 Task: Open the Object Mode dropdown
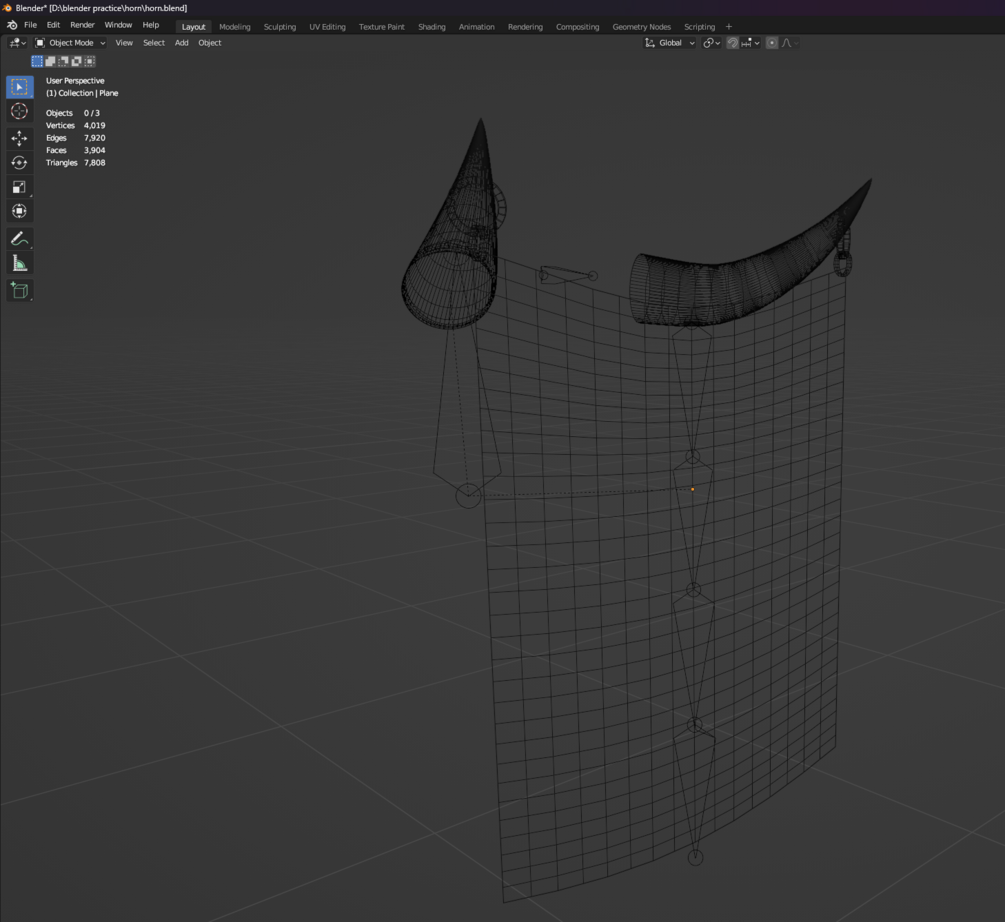[x=70, y=43]
